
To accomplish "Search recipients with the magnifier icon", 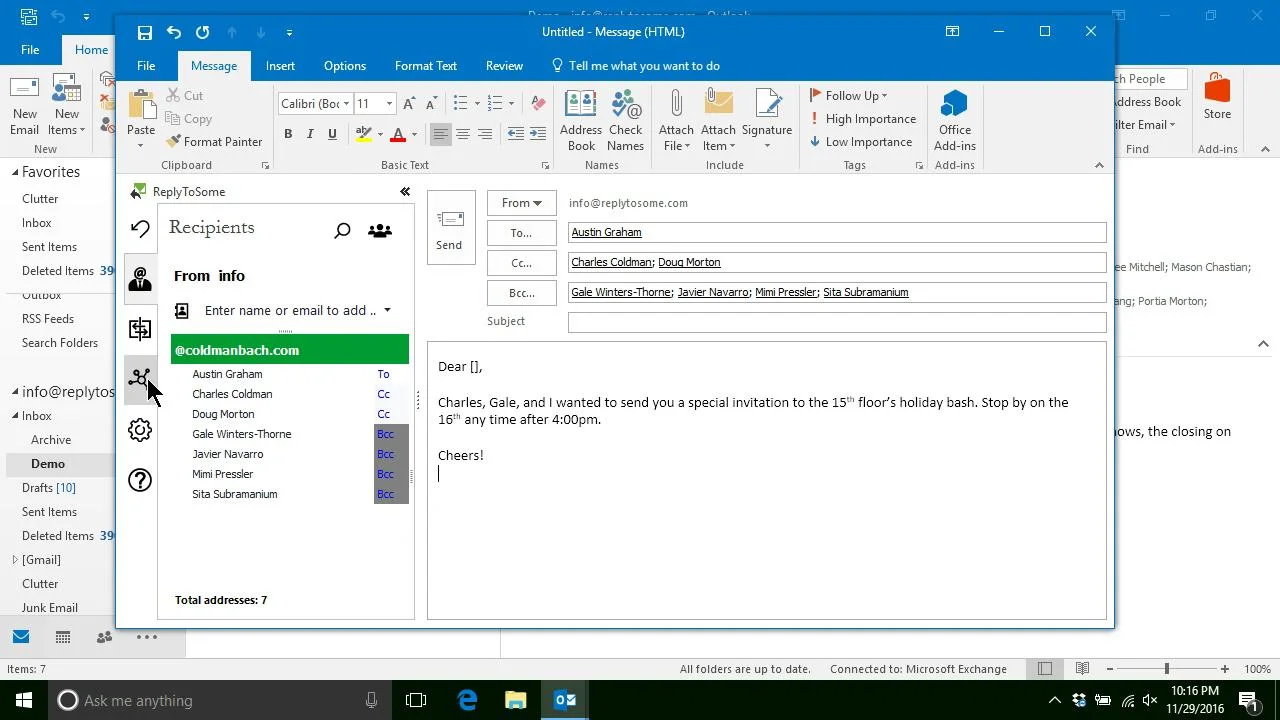I will [x=342, y=231].
